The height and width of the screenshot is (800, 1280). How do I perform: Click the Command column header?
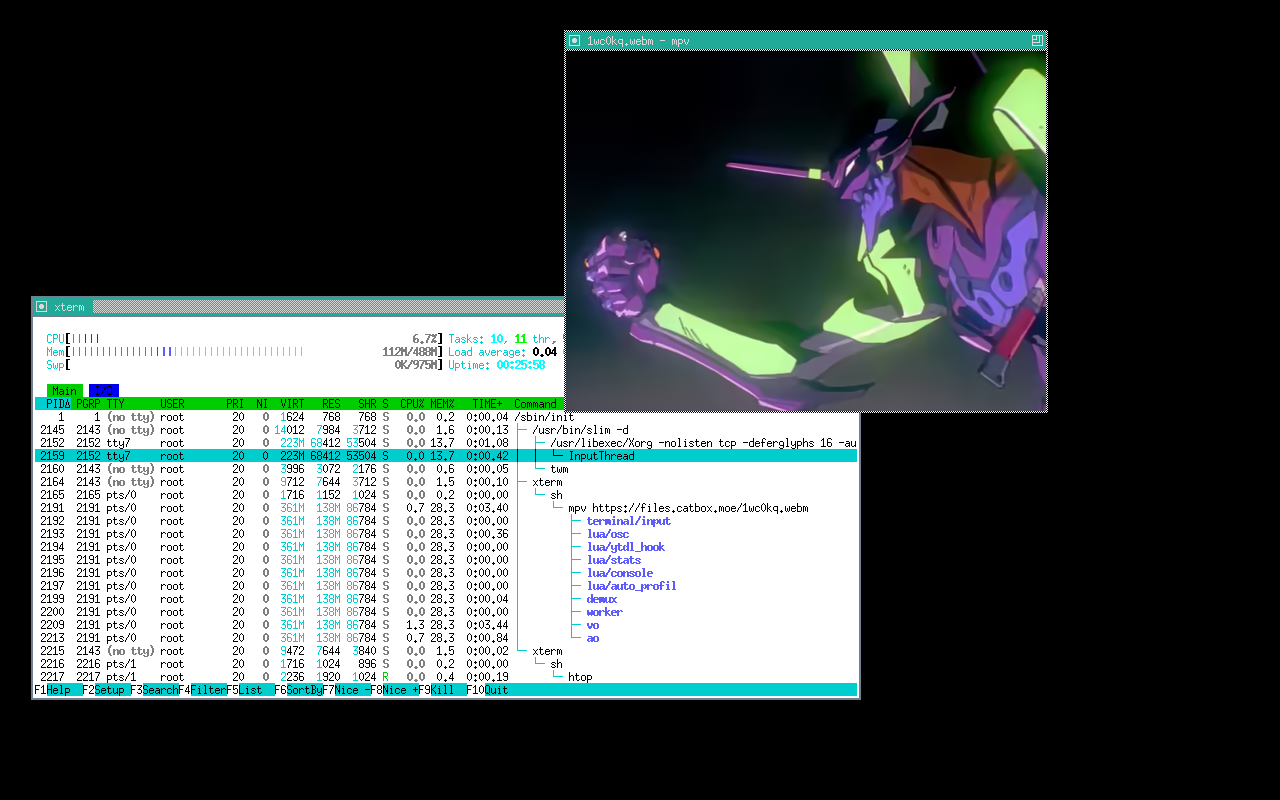(535, 404)
